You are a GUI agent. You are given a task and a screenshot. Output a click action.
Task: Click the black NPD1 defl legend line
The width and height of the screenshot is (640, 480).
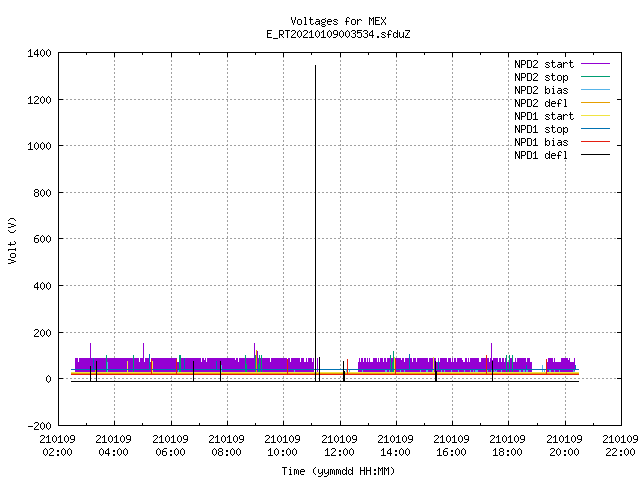click(595, 155)
